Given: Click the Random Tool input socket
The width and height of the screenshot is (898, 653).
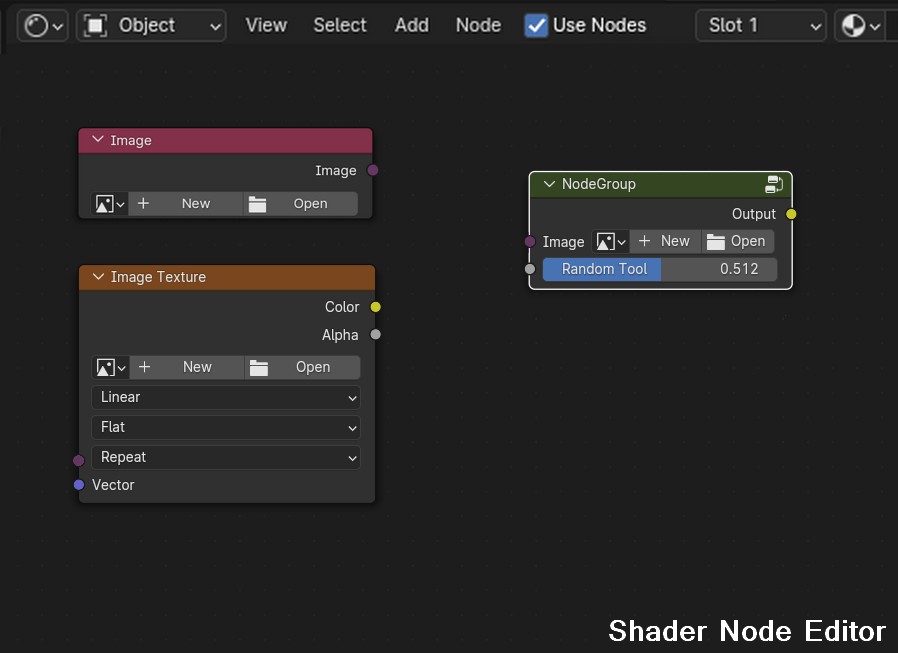Looking at the screenshot, I should pyautogui.click(x=530, y=269).
